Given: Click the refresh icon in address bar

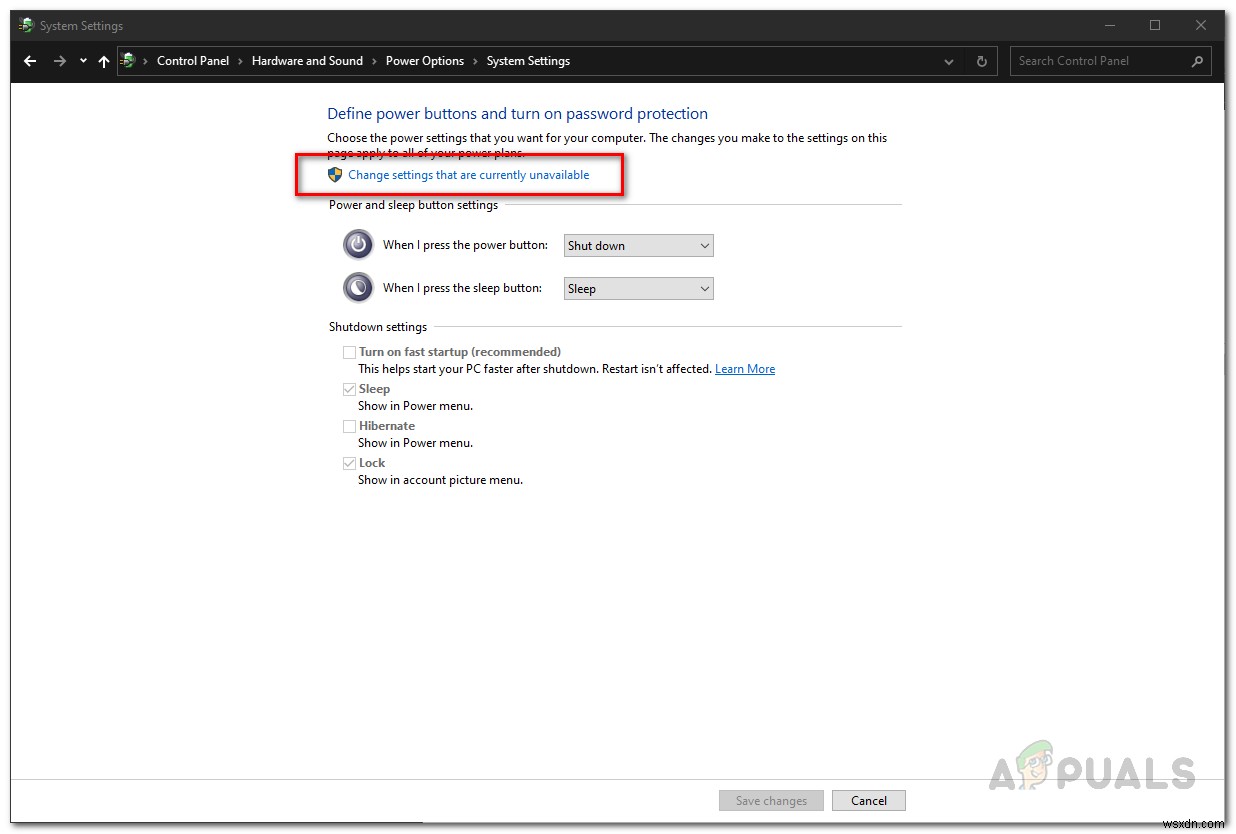Looking at the screenshot, I should [981, 61].
